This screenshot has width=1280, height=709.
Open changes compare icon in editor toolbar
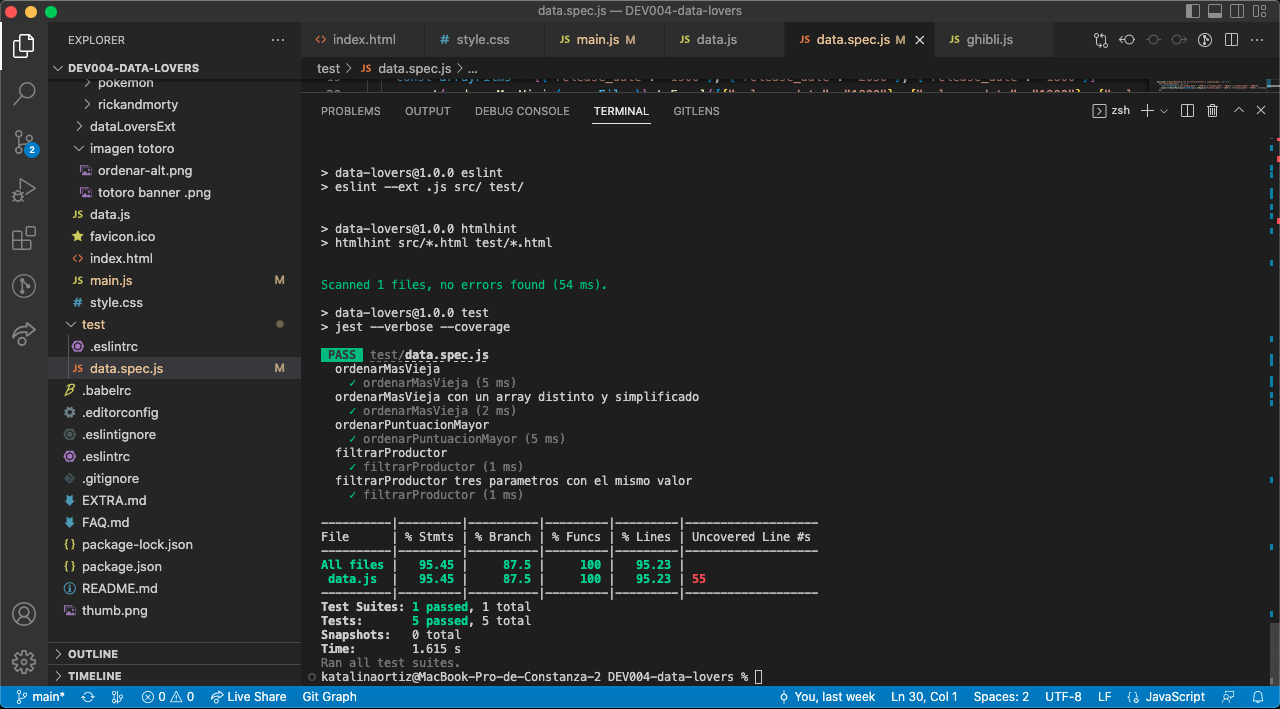(x=1101, y=40)
